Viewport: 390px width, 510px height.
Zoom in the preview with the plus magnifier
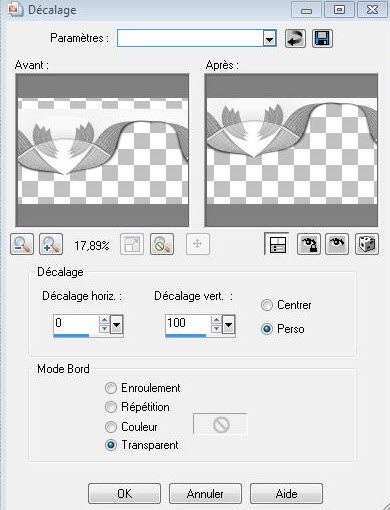coord(51,244)
